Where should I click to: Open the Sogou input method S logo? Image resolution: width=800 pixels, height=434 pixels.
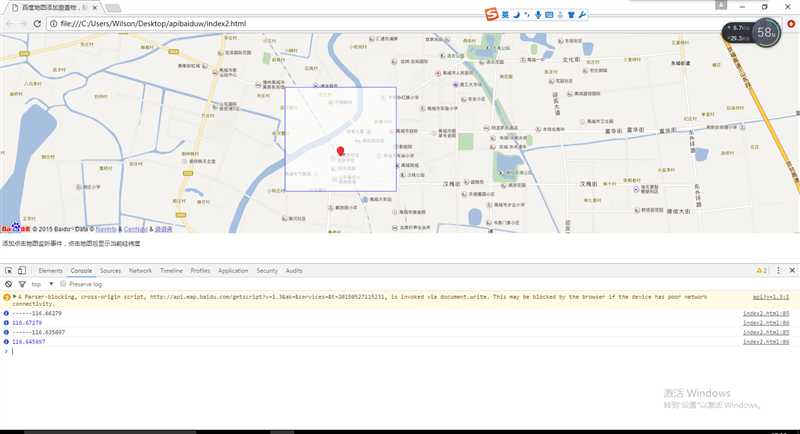(x=491, y=14)
